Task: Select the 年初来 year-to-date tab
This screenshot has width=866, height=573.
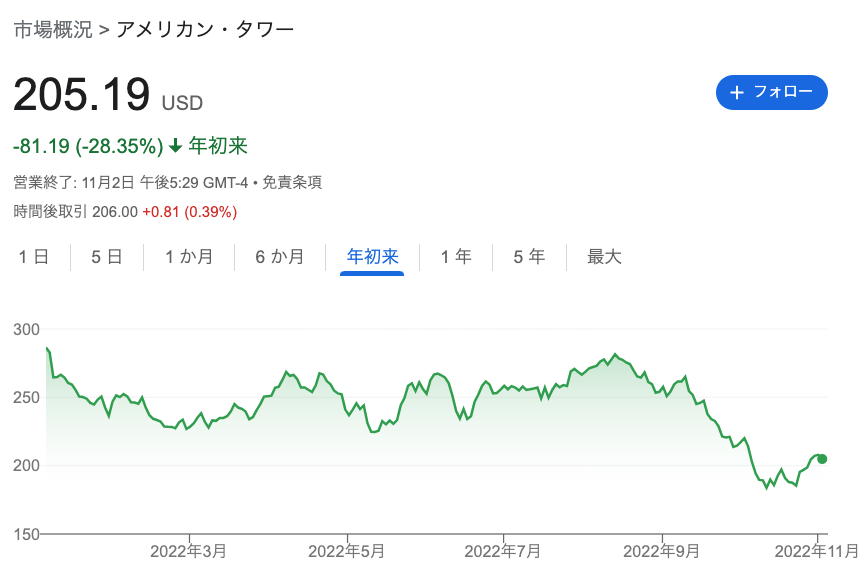Action: [x=372, y=257]
